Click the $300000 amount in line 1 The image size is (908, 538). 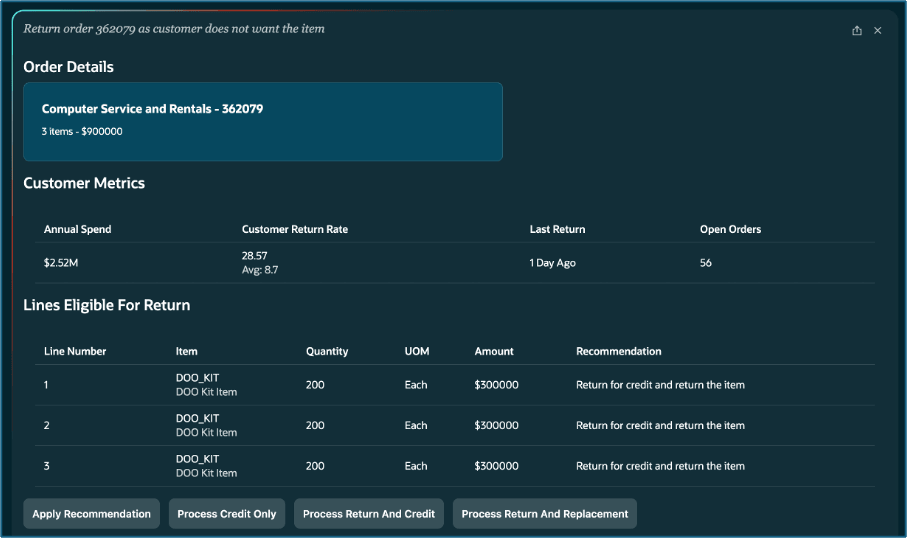tap(496, 385)
